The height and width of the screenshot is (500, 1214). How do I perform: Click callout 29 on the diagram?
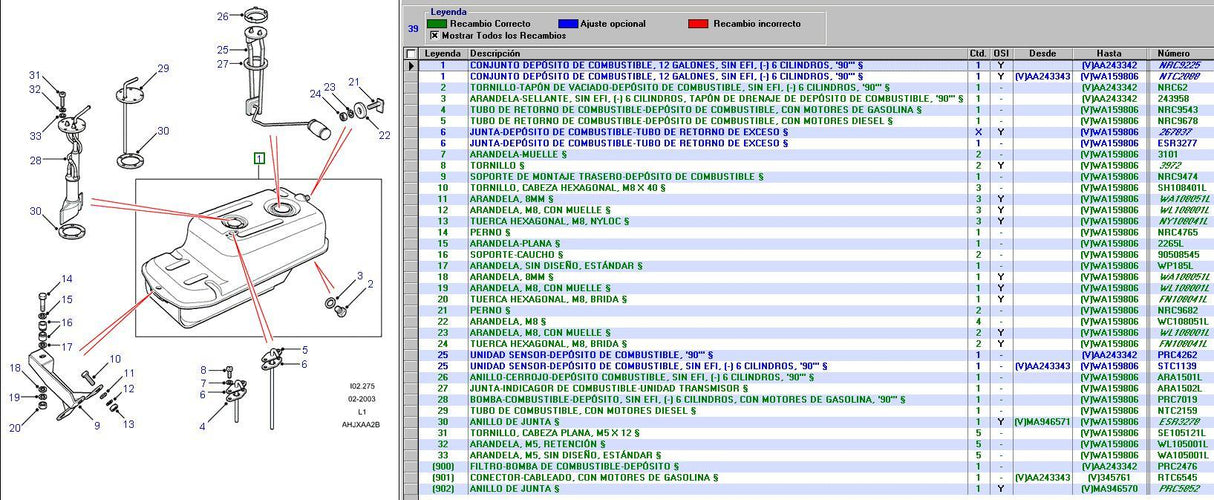pos(163,69)
